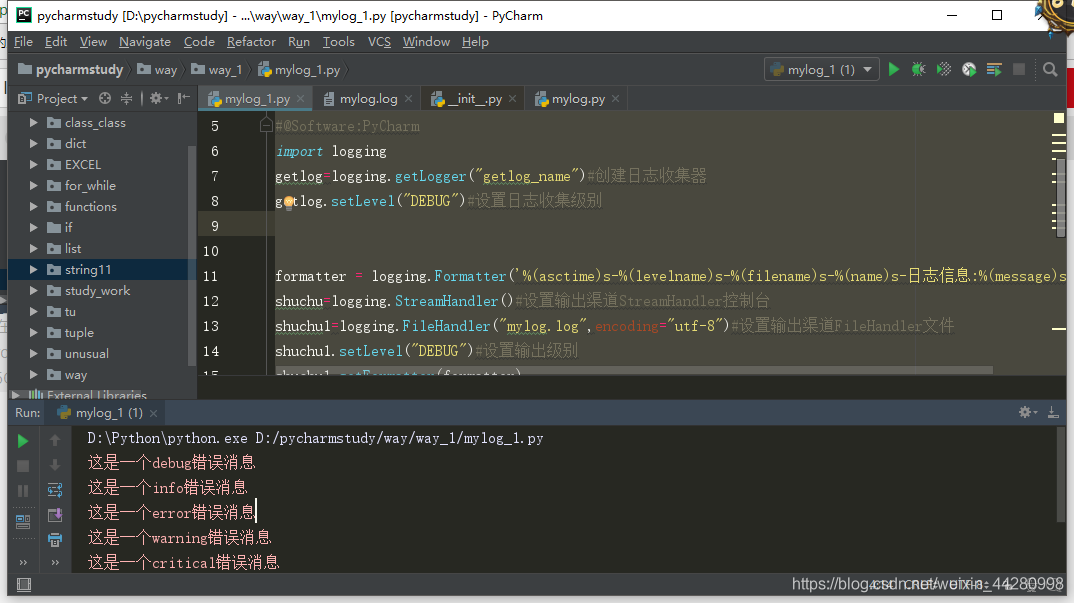Viewport: 1074px width, 603px height.
Task: Click up stack trace arrow
Action: coord(55,441)
